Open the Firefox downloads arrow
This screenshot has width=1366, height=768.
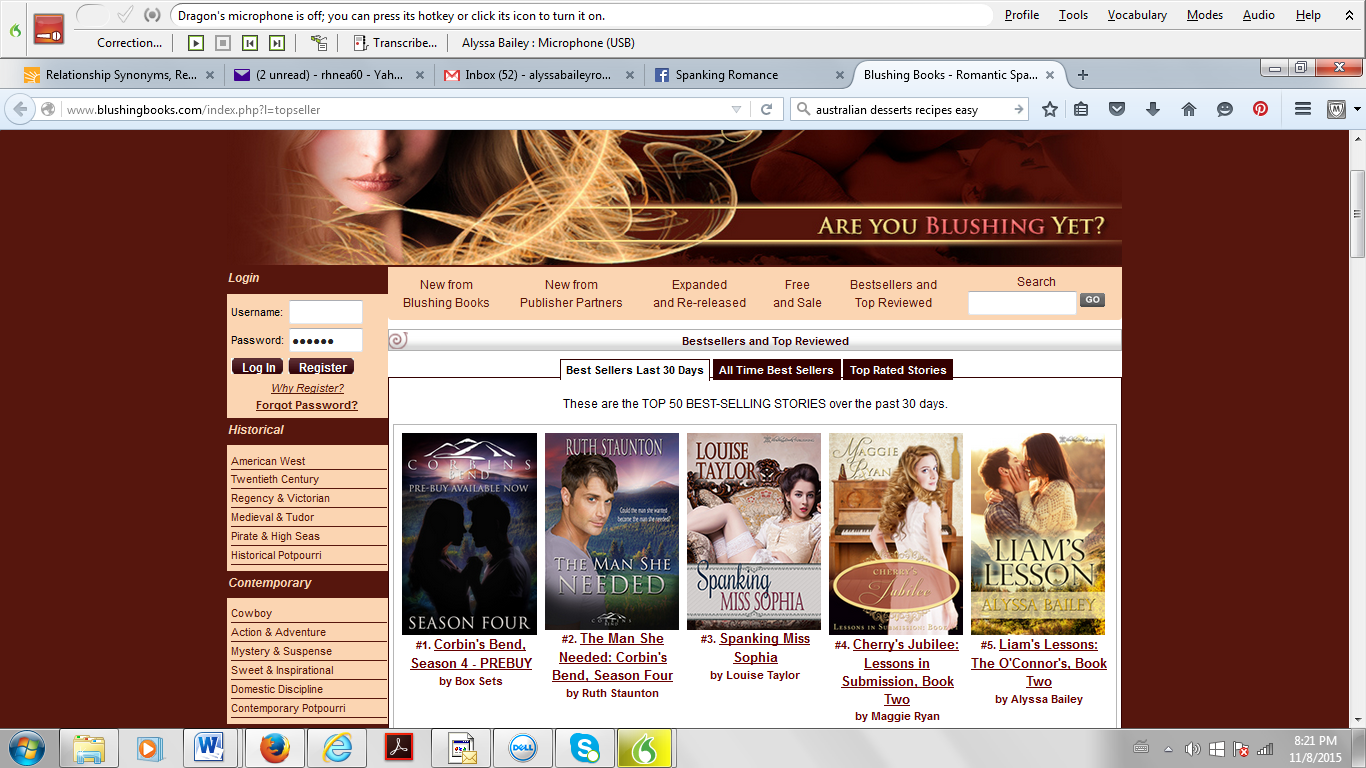click(x=1153, y=110)
